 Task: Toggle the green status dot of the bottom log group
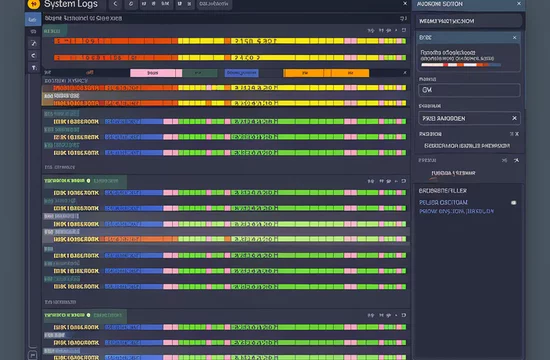coord(88,315)
